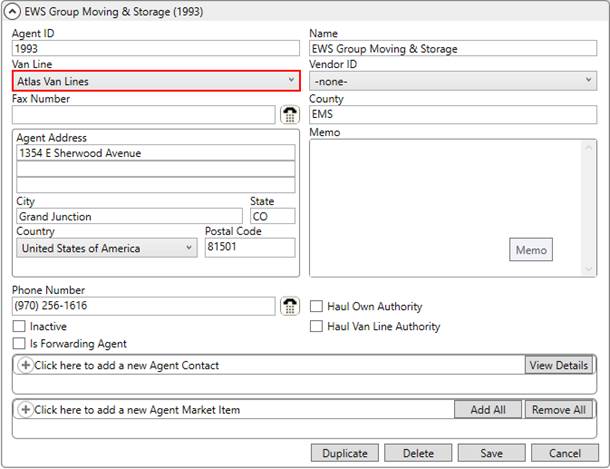Screen dimensions: 610x469
Task: Enable the Inactive checkbox
Action: coord(19,327)
